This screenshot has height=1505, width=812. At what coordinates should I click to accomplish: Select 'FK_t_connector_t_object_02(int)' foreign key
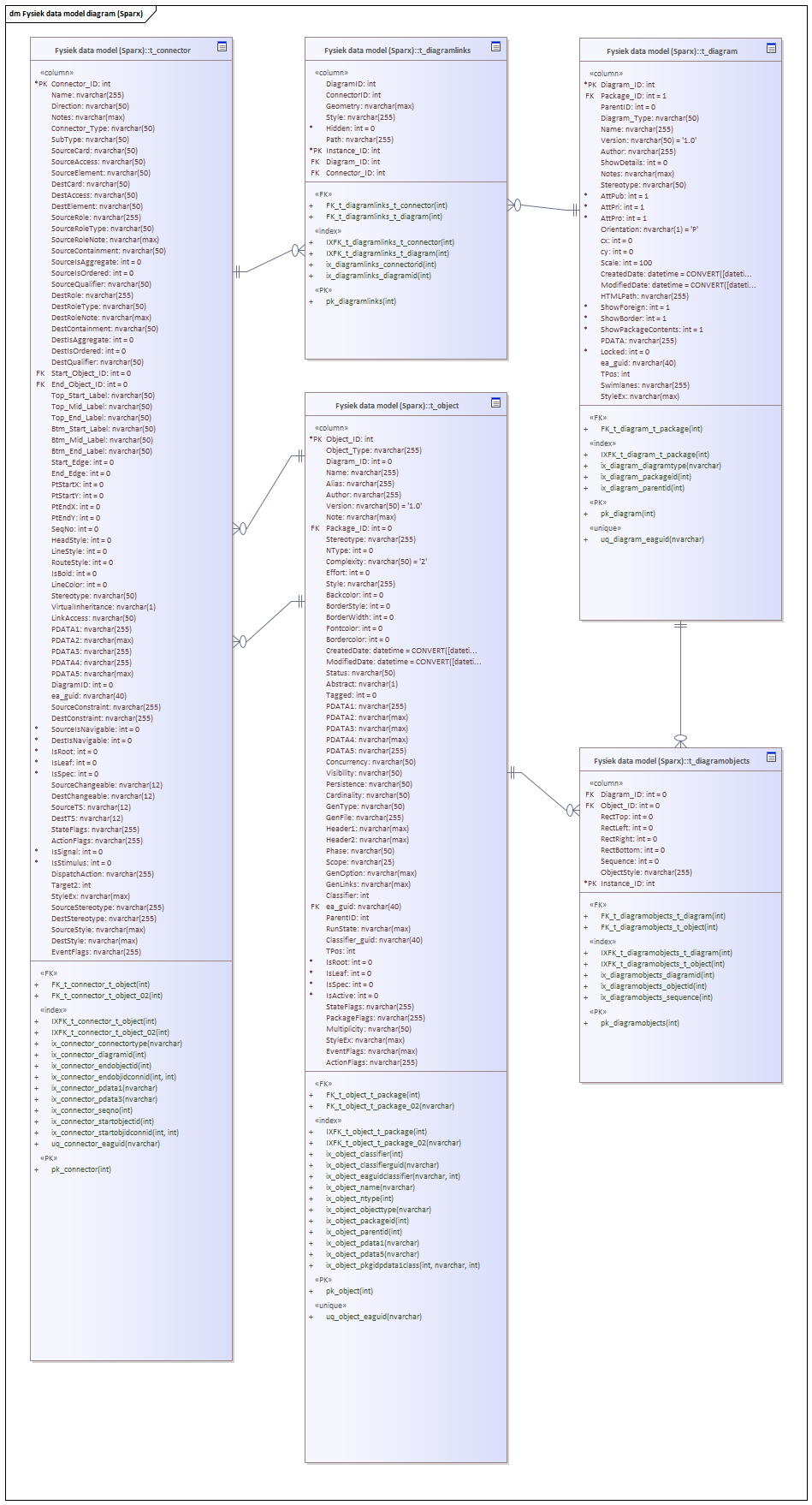107,996
